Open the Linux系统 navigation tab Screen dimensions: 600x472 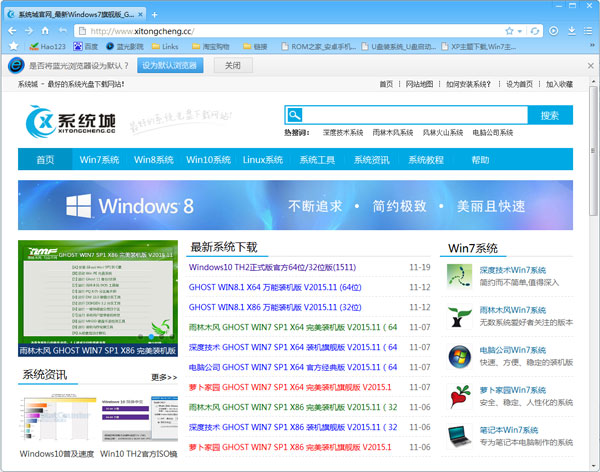click(x=262, y=159)
